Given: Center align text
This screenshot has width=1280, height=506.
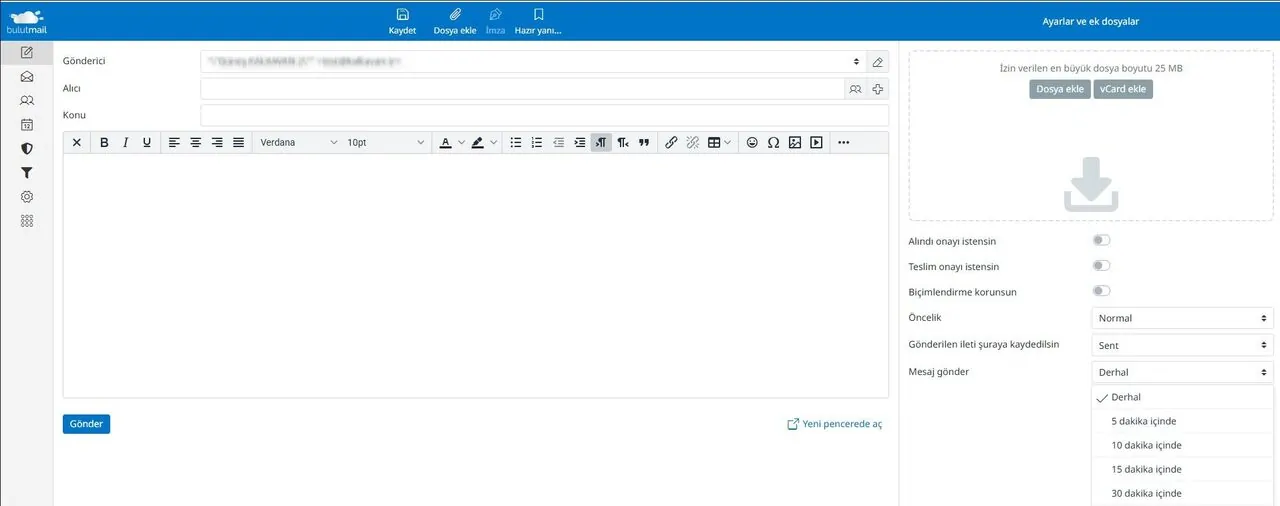Looking at the screenshot, I should click(196, 143).
